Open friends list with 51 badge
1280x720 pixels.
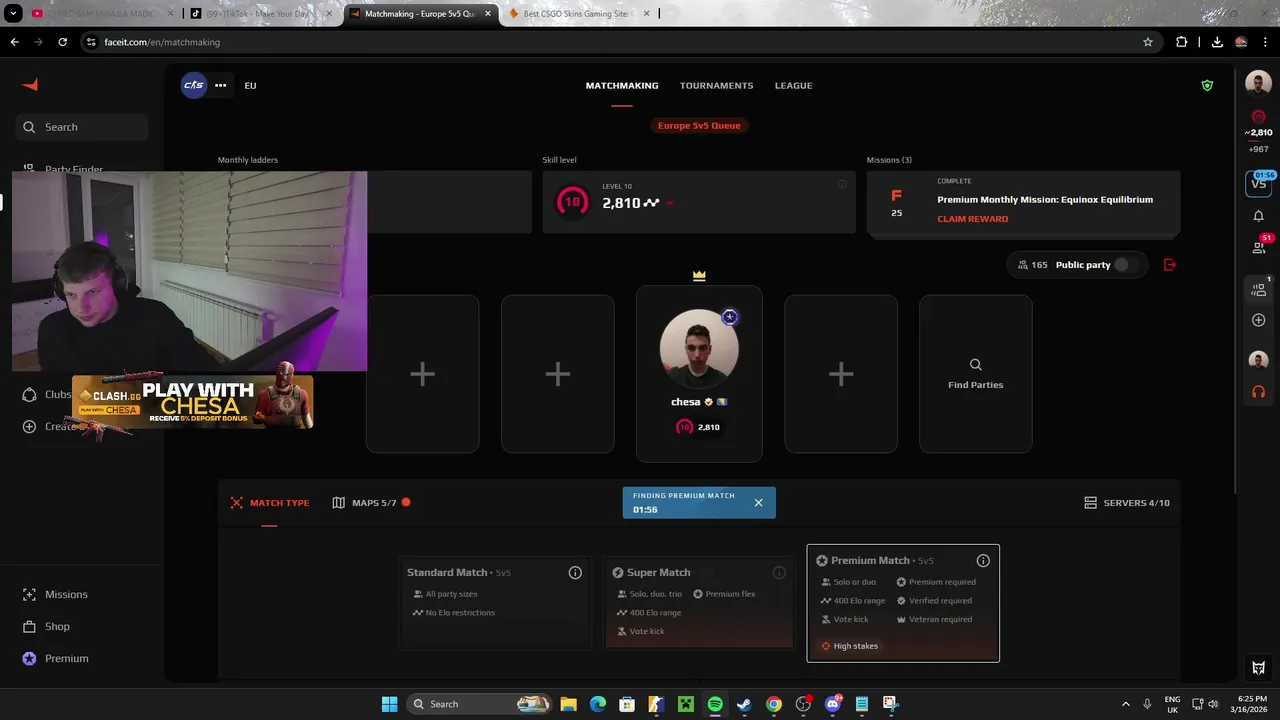(x=1258, y=247)
